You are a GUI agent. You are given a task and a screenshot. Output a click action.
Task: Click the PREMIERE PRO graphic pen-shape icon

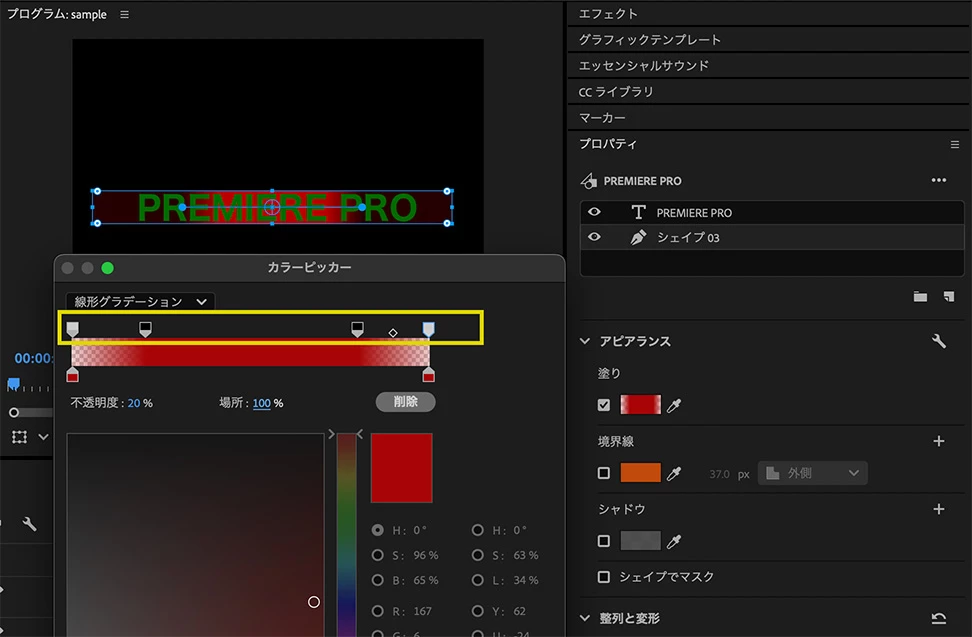coord(588,180)
